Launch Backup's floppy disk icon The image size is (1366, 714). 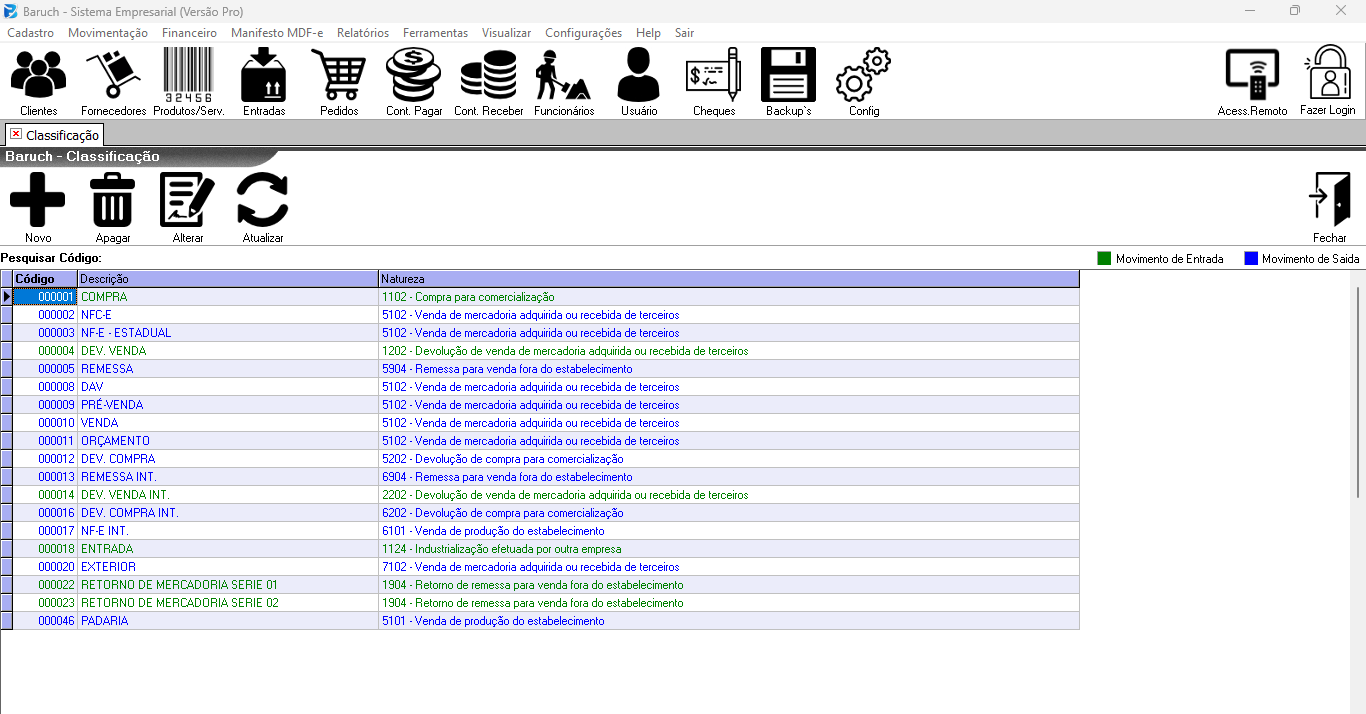(x=788, y=76)
